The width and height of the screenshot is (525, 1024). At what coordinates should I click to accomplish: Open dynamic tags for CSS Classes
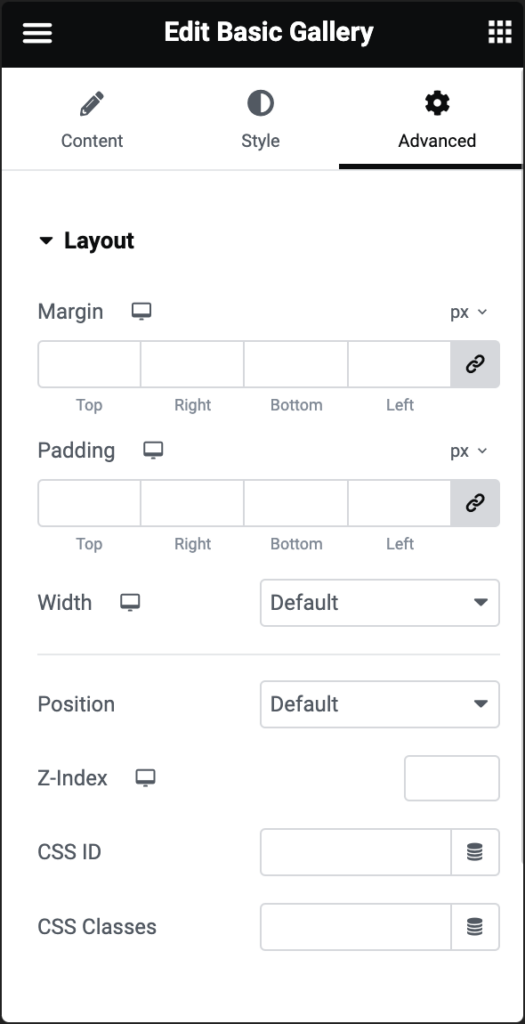[x=475, y=927]
